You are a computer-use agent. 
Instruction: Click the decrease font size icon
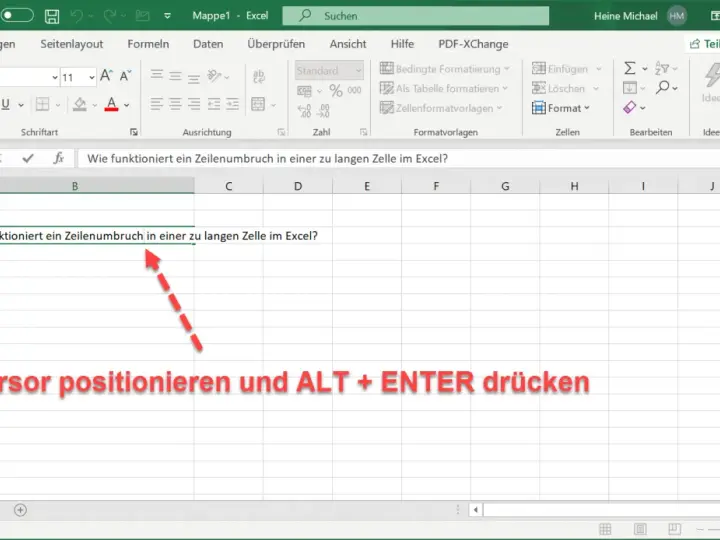(x=125, y=75)
